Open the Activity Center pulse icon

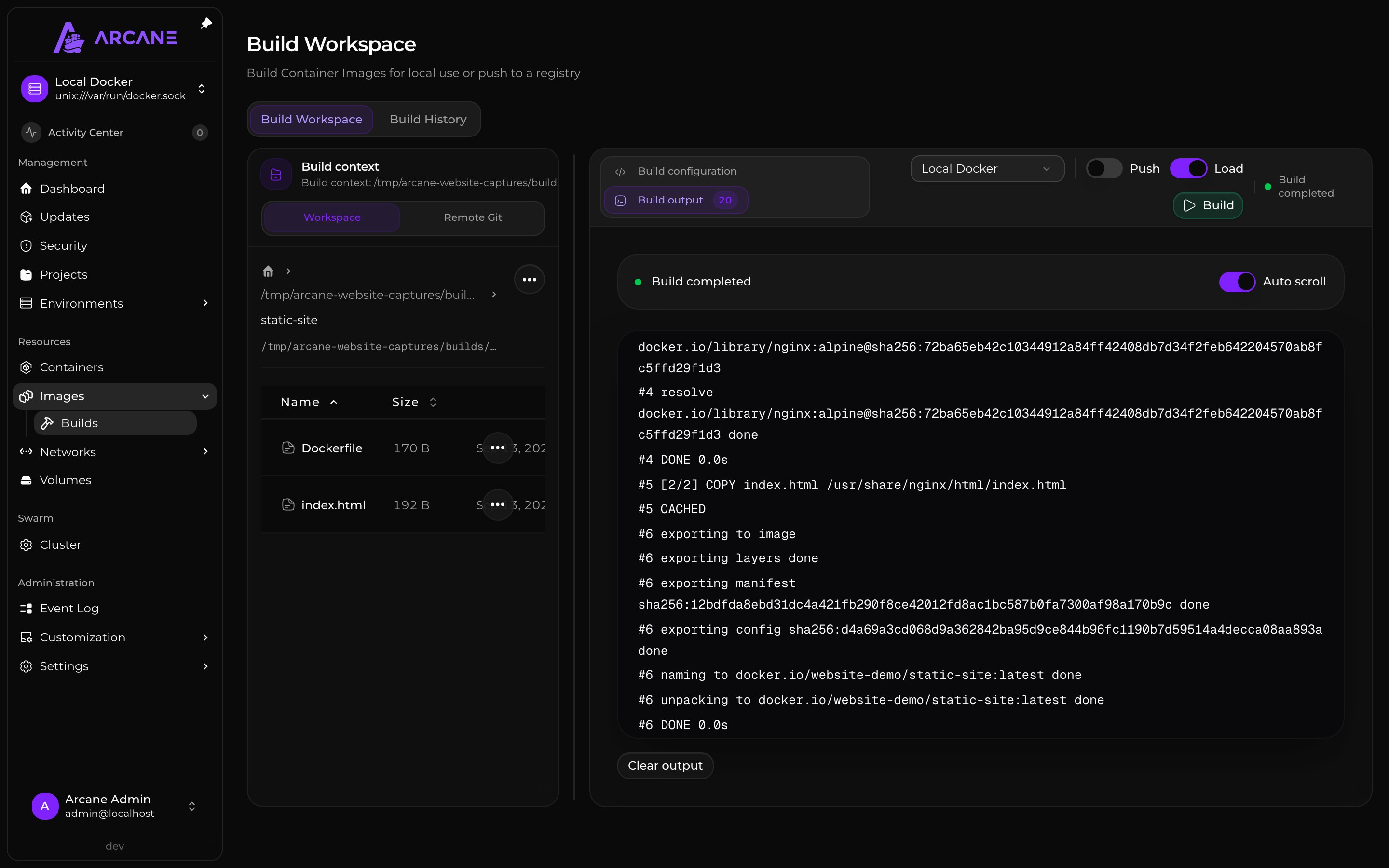click(31, 132)
